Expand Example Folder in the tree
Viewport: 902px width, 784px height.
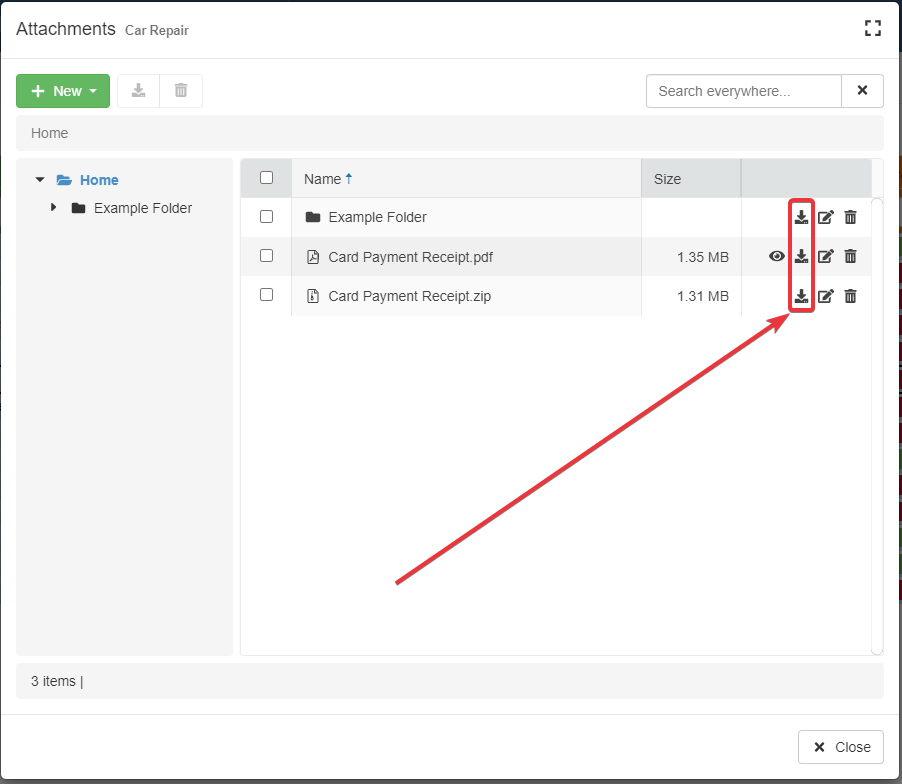(x=53, y=208)
